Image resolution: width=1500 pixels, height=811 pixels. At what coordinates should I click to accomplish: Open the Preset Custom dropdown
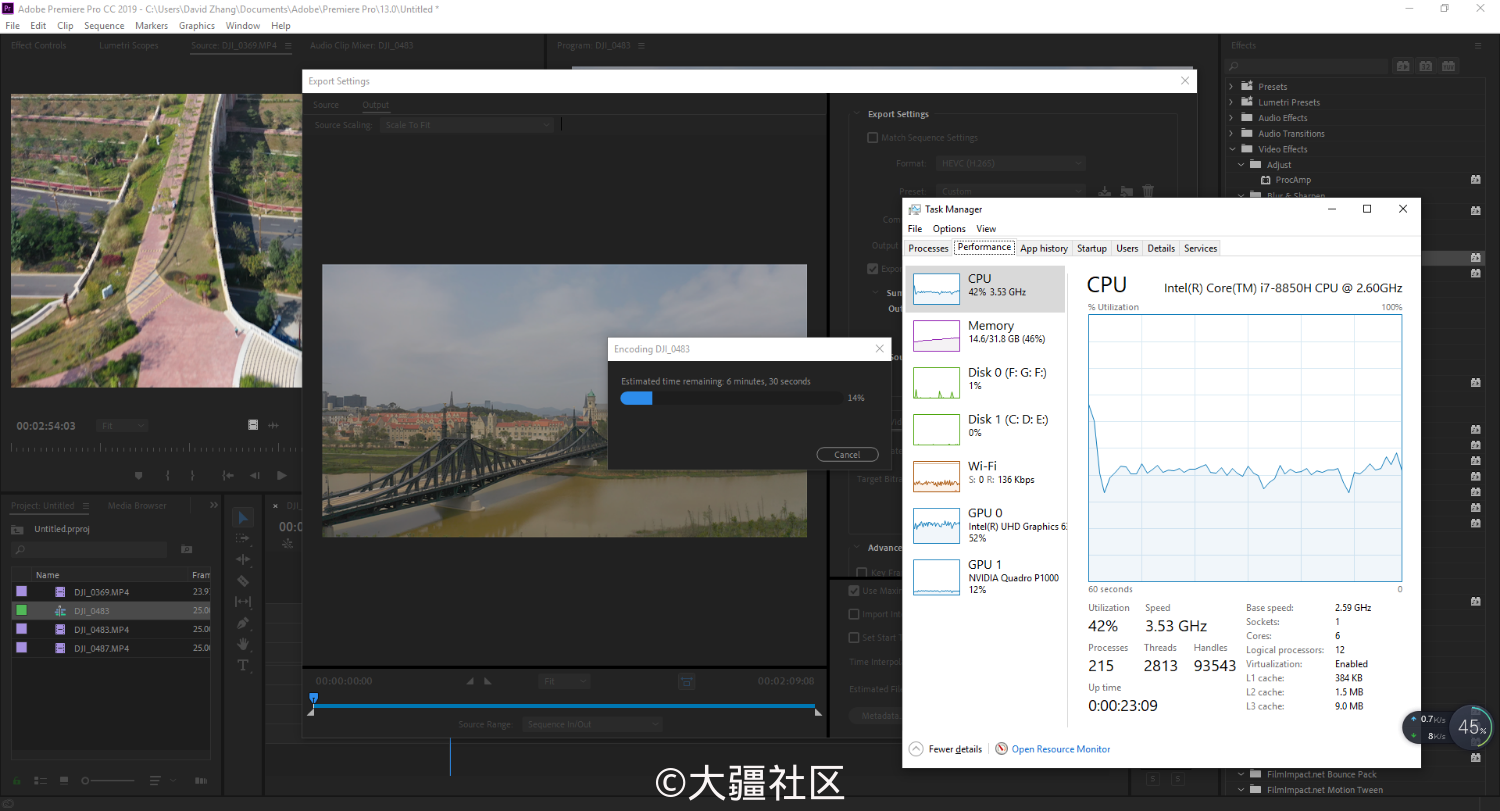coord(1010,191)
